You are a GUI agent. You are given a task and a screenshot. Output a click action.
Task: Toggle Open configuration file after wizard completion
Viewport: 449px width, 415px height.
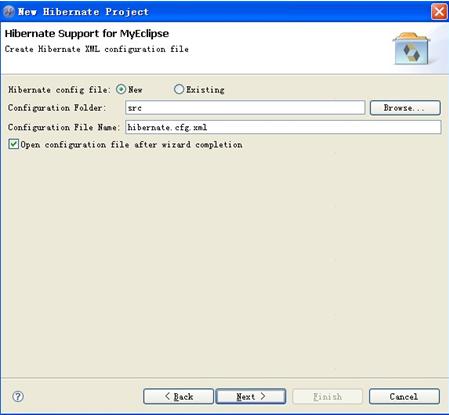14,144
